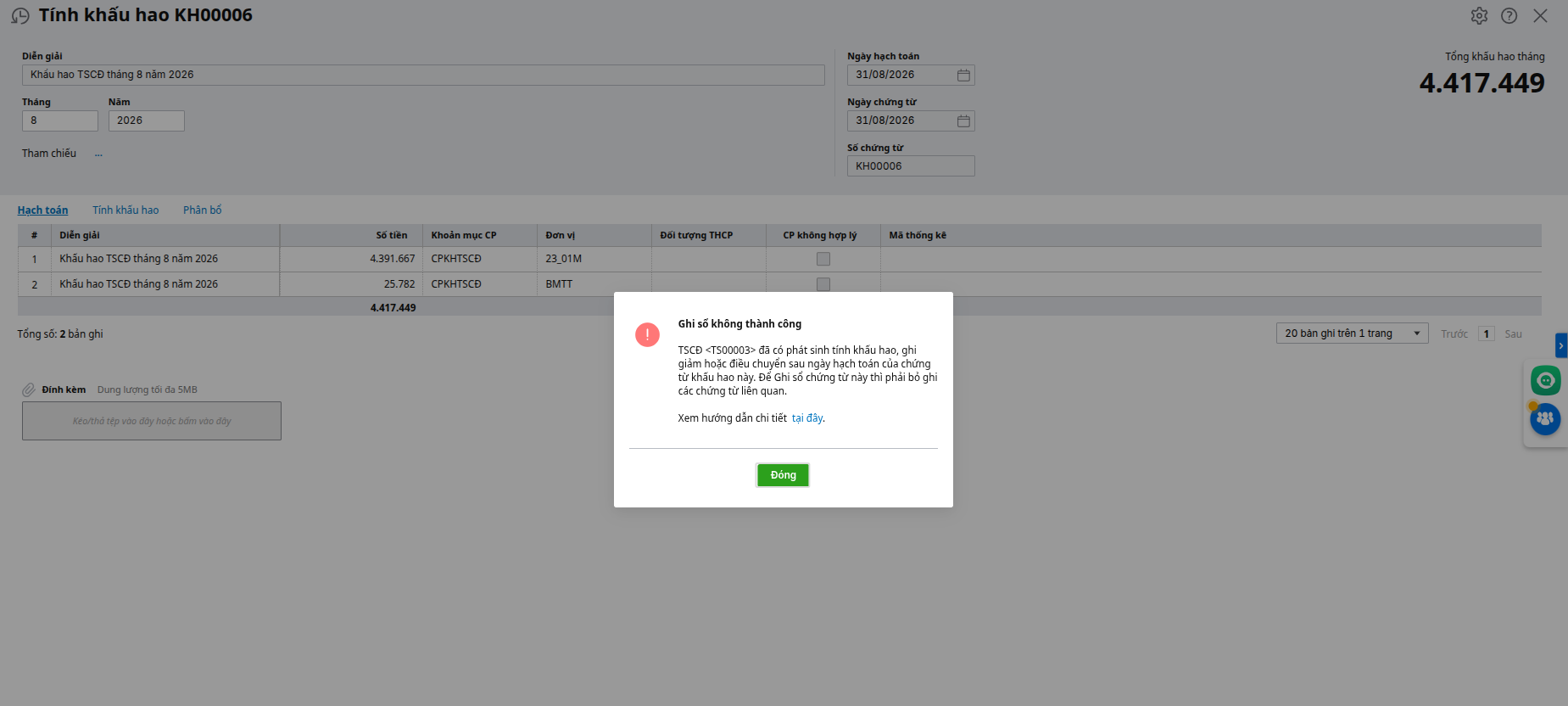The height and width of the screenshot is (706, 1568).
Task: Toggle CP không hợp lý for row 2
Action: tap(823, 284)
